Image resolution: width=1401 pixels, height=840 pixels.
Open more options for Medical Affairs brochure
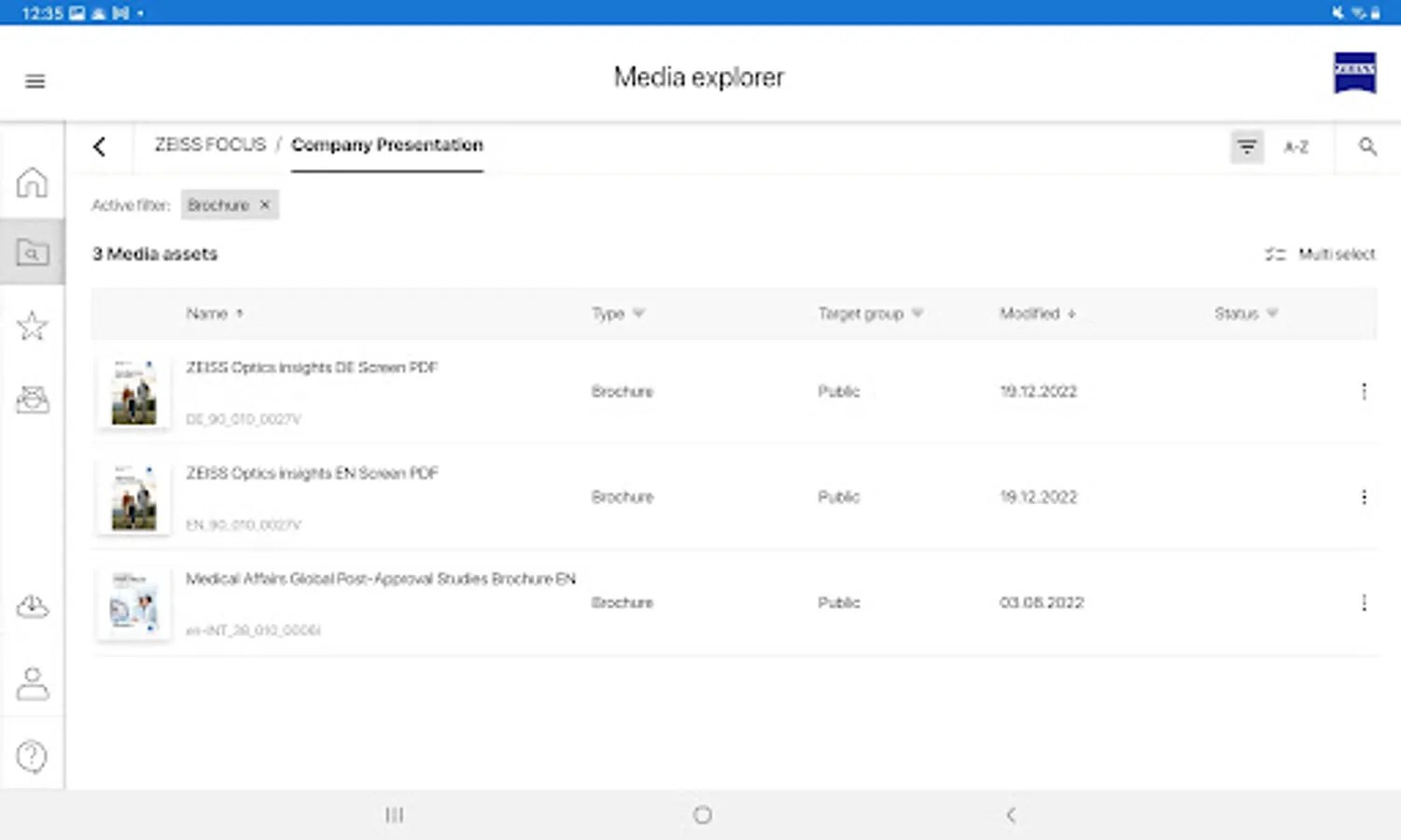(x=1364, y=603)
